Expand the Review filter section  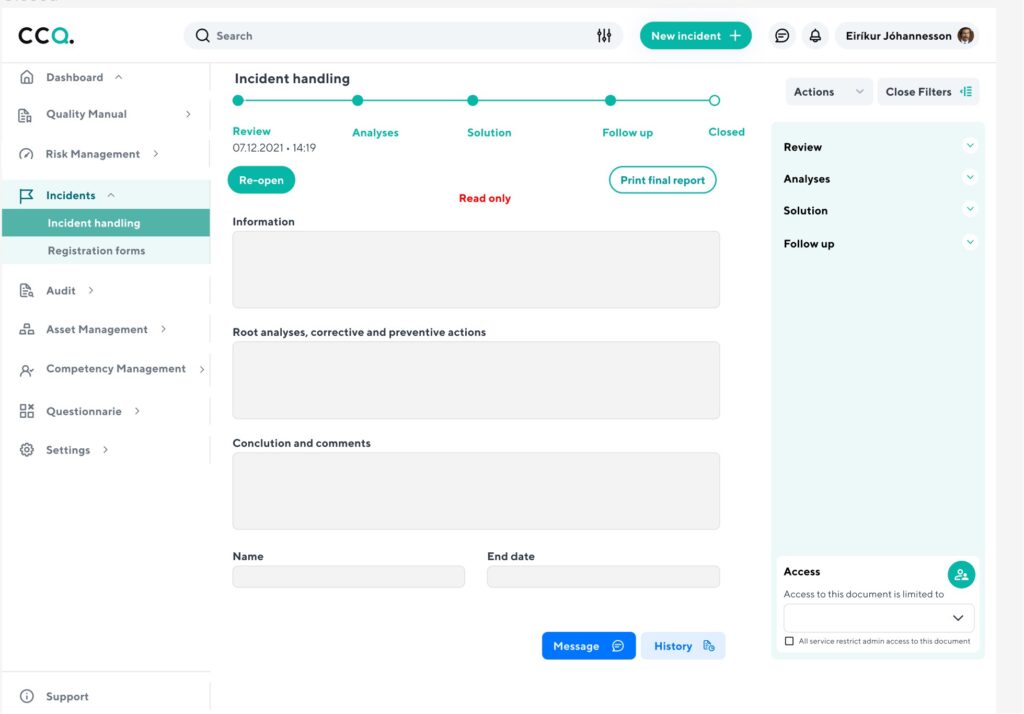click(x=969, y=146)
